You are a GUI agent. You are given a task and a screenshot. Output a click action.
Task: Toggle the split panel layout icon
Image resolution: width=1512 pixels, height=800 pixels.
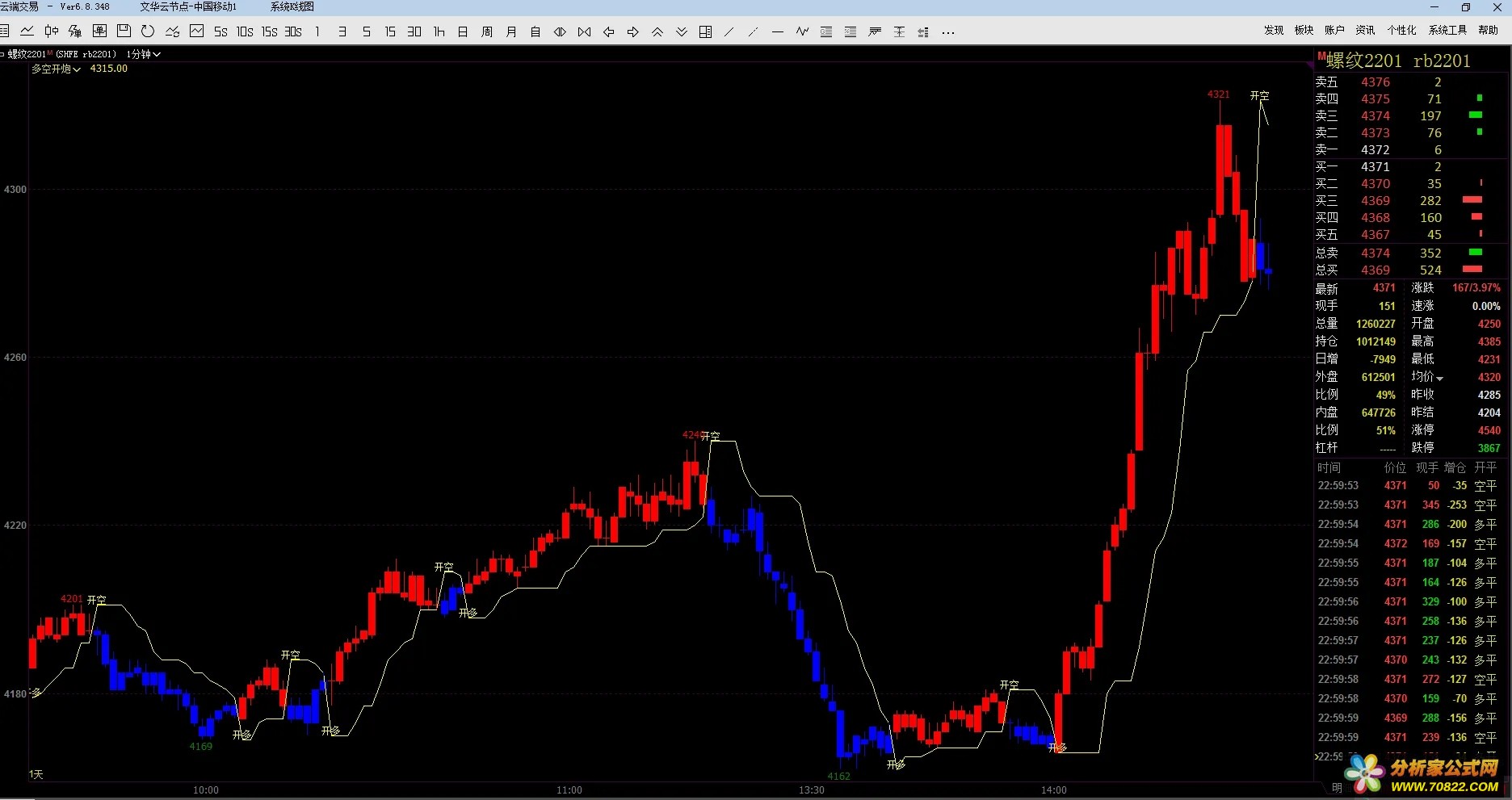tap(705, 31)
